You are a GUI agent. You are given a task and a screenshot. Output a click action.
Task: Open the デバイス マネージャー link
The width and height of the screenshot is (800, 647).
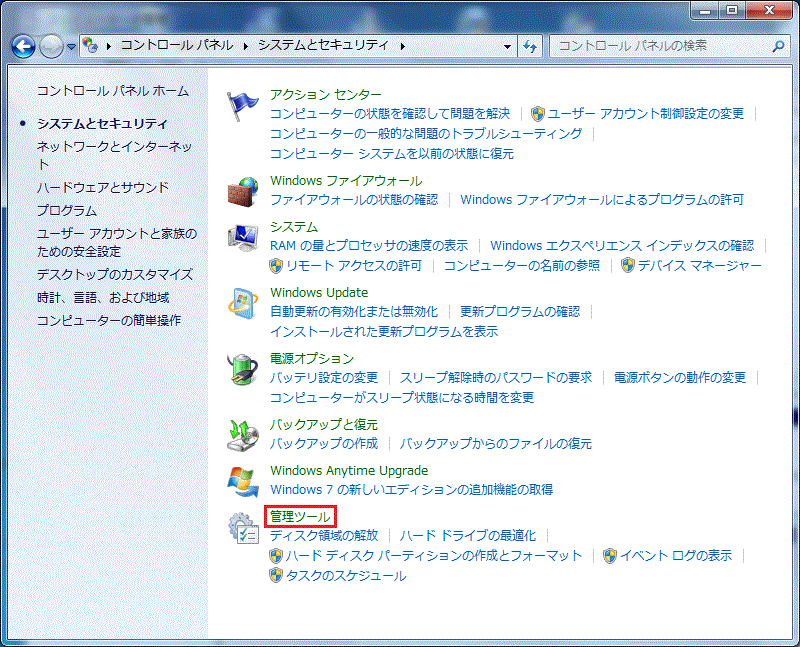pyautogui.click(x=699, y=265)
